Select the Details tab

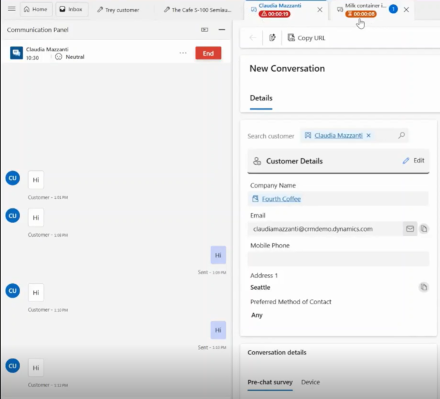pyautogui.click(x=261, y=98)
